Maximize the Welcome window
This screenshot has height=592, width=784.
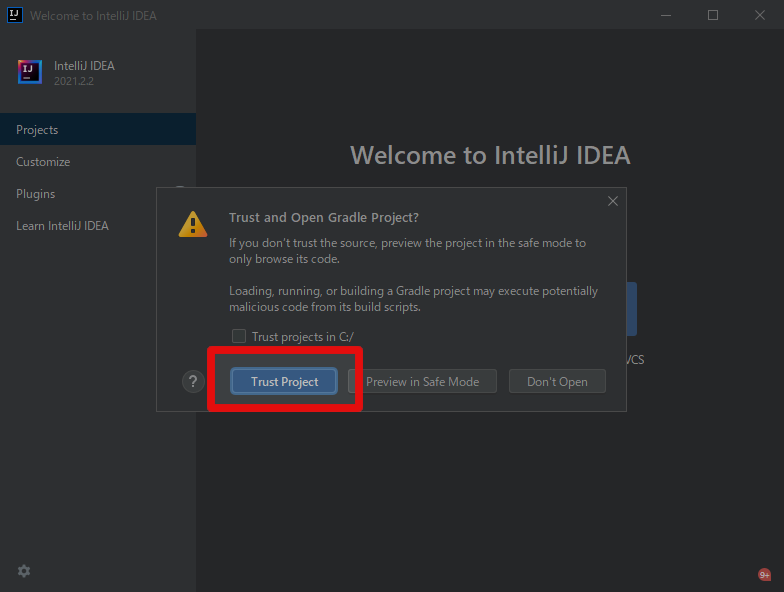pyautogui.click(x=713, y=16)
